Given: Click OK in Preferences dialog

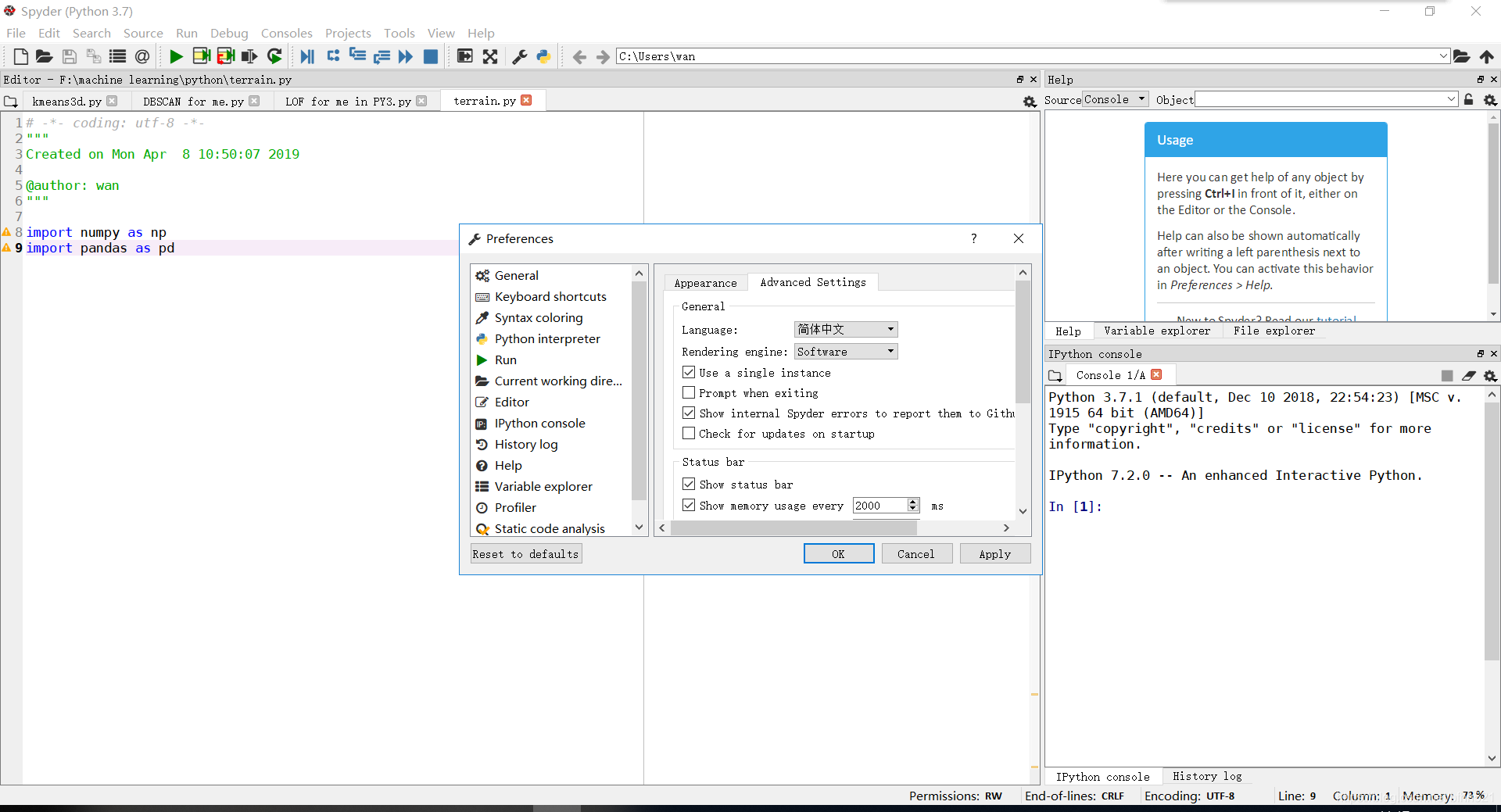Looking at the screenshot, I should 838,553.
